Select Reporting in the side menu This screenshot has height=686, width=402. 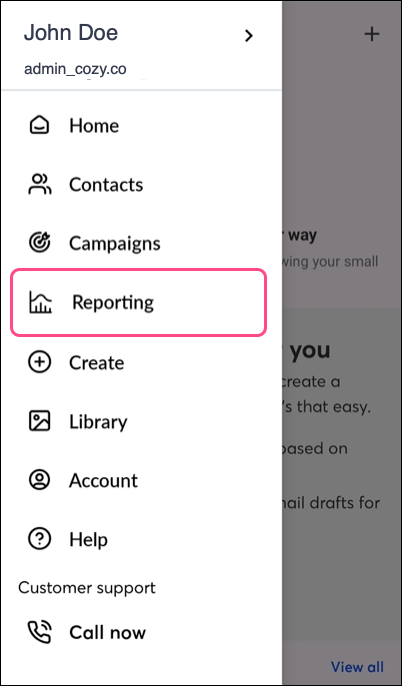(138, 302)
